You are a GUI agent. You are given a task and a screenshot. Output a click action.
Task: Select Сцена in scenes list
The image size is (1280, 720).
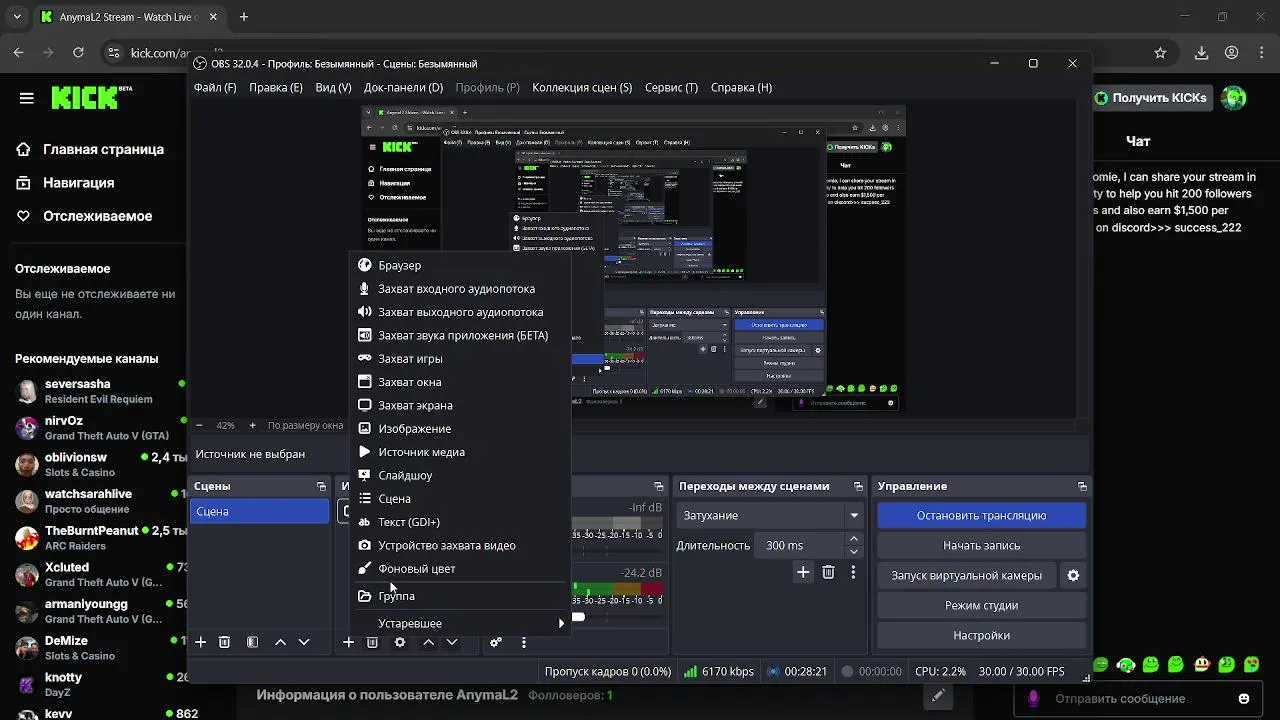[259, 511]
